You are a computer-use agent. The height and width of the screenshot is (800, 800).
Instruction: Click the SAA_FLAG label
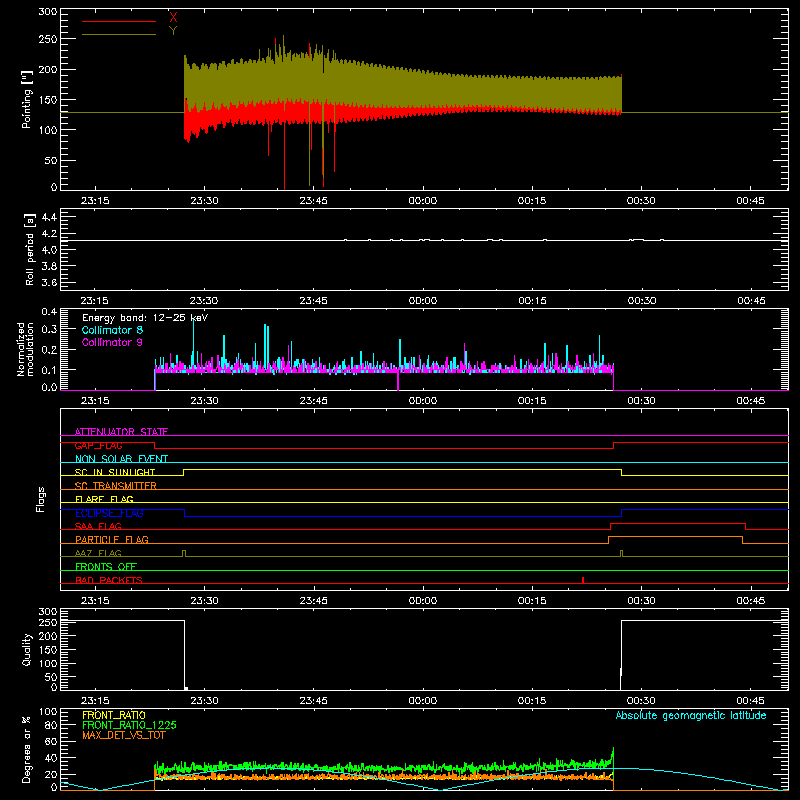(x=98, y=526)
